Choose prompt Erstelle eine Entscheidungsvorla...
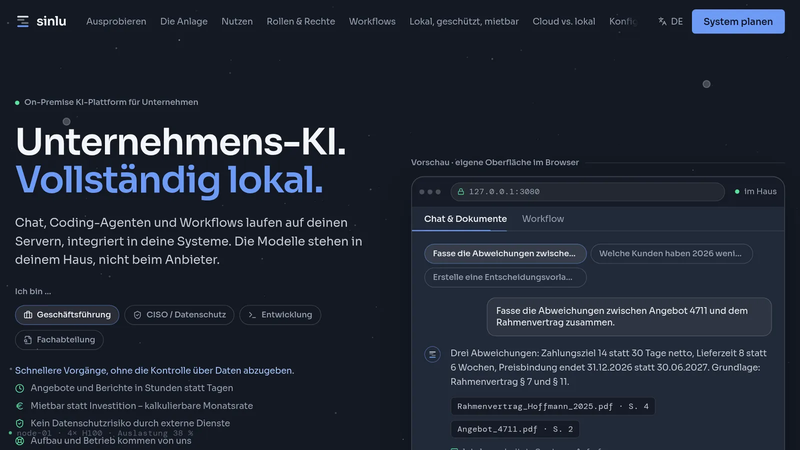This screenshot has height=450, width=800. click(505, 278)
